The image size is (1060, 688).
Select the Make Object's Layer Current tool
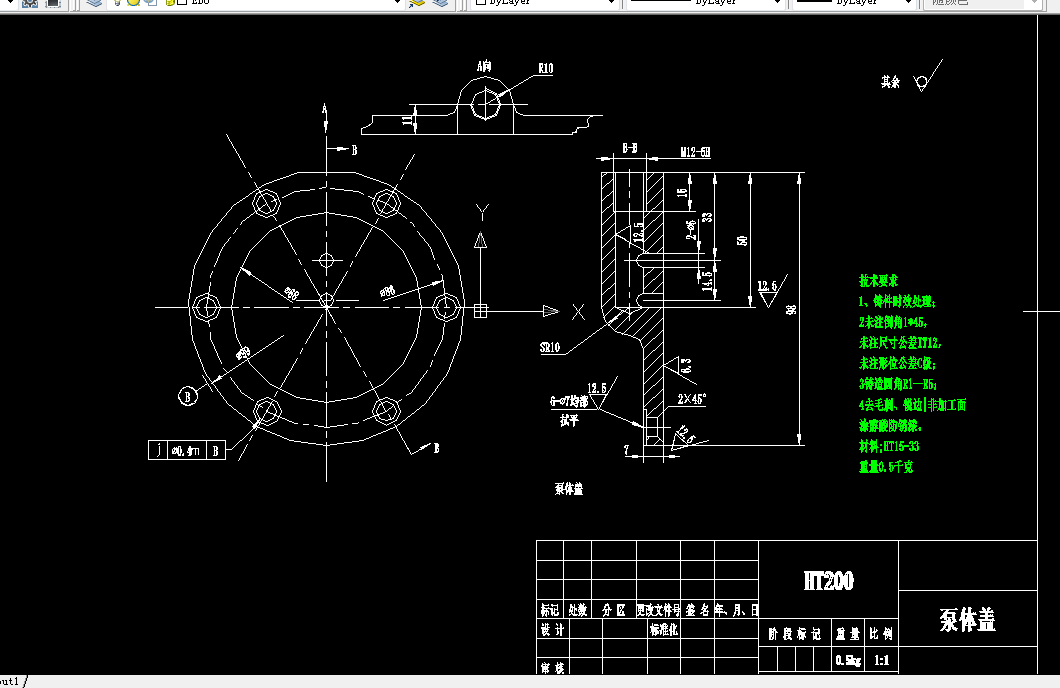pyautogui.click(x=417, y=3)
